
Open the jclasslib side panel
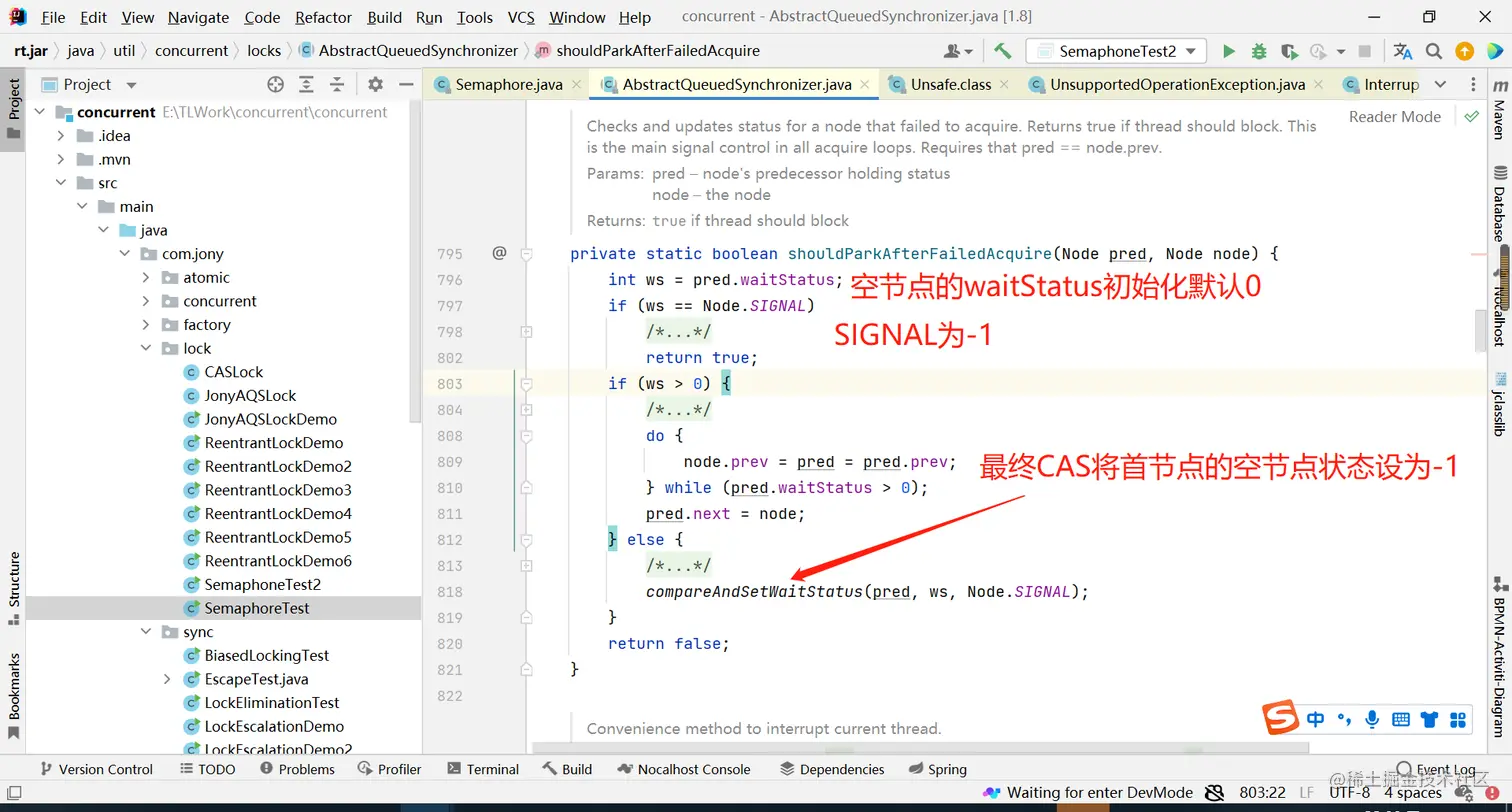coord(1499,405)
